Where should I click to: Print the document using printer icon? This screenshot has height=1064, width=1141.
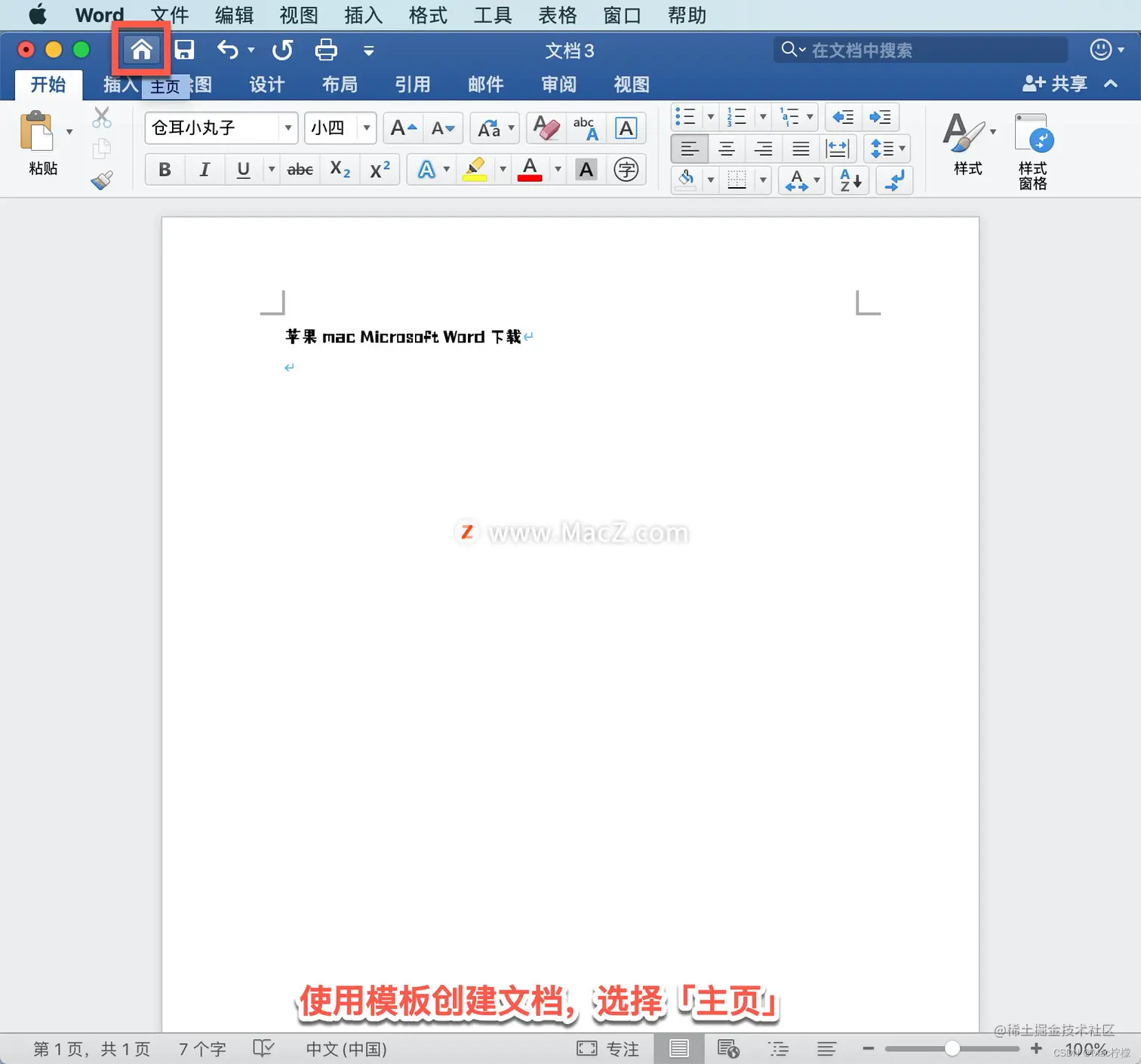click(x=326, y=51)
